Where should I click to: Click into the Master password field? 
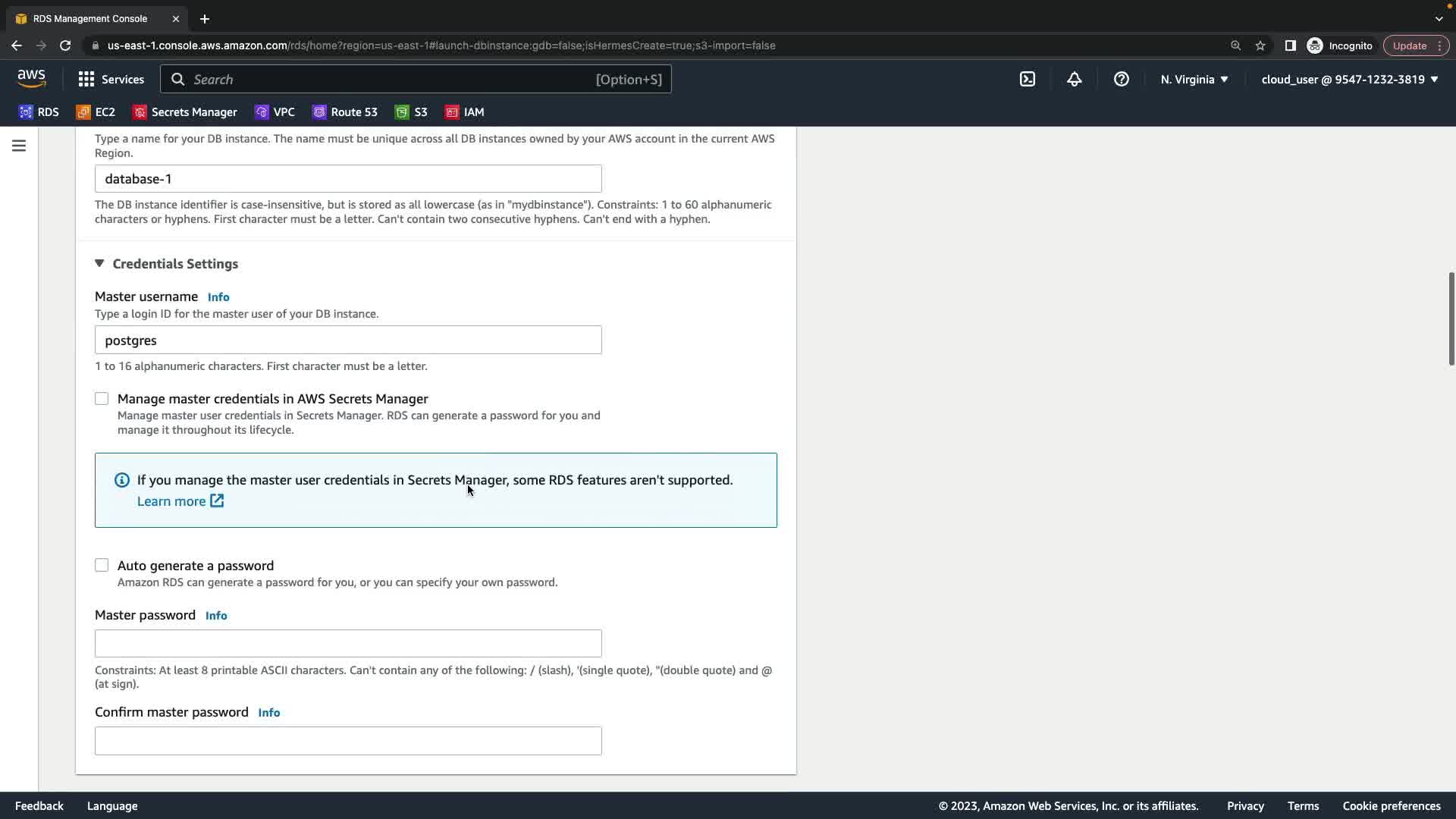pos(348,644)
